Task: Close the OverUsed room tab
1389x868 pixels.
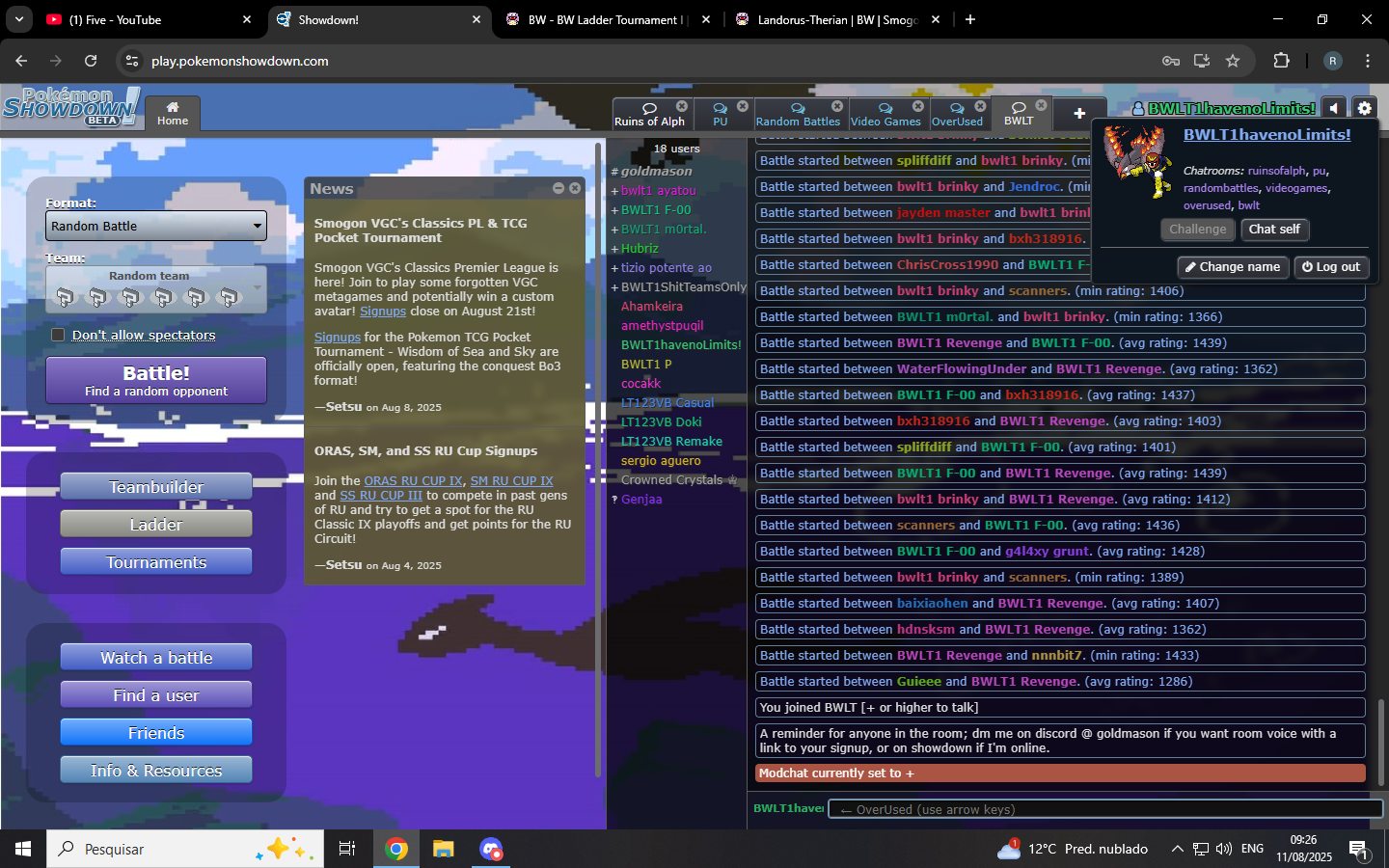Action: click(981, 106)
